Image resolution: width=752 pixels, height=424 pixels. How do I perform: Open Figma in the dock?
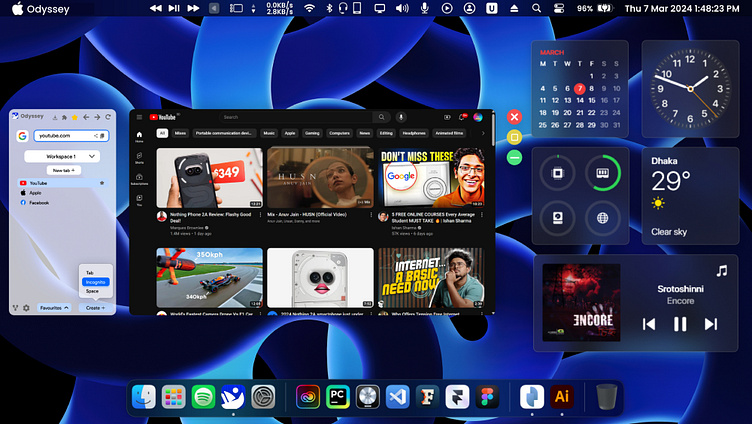[487, 397]
